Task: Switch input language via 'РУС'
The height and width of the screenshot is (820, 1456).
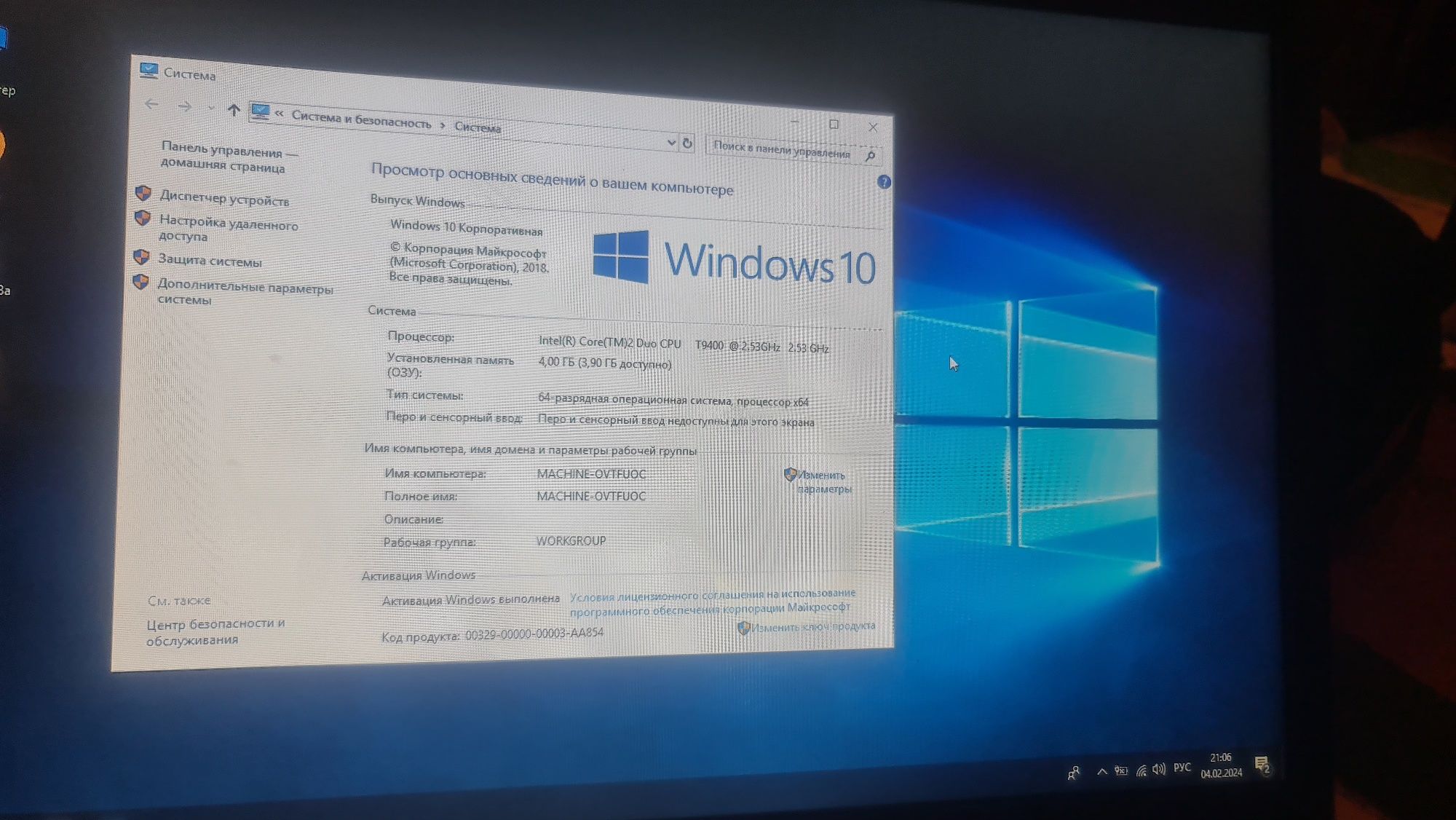Action: (x=1182, y=768)
